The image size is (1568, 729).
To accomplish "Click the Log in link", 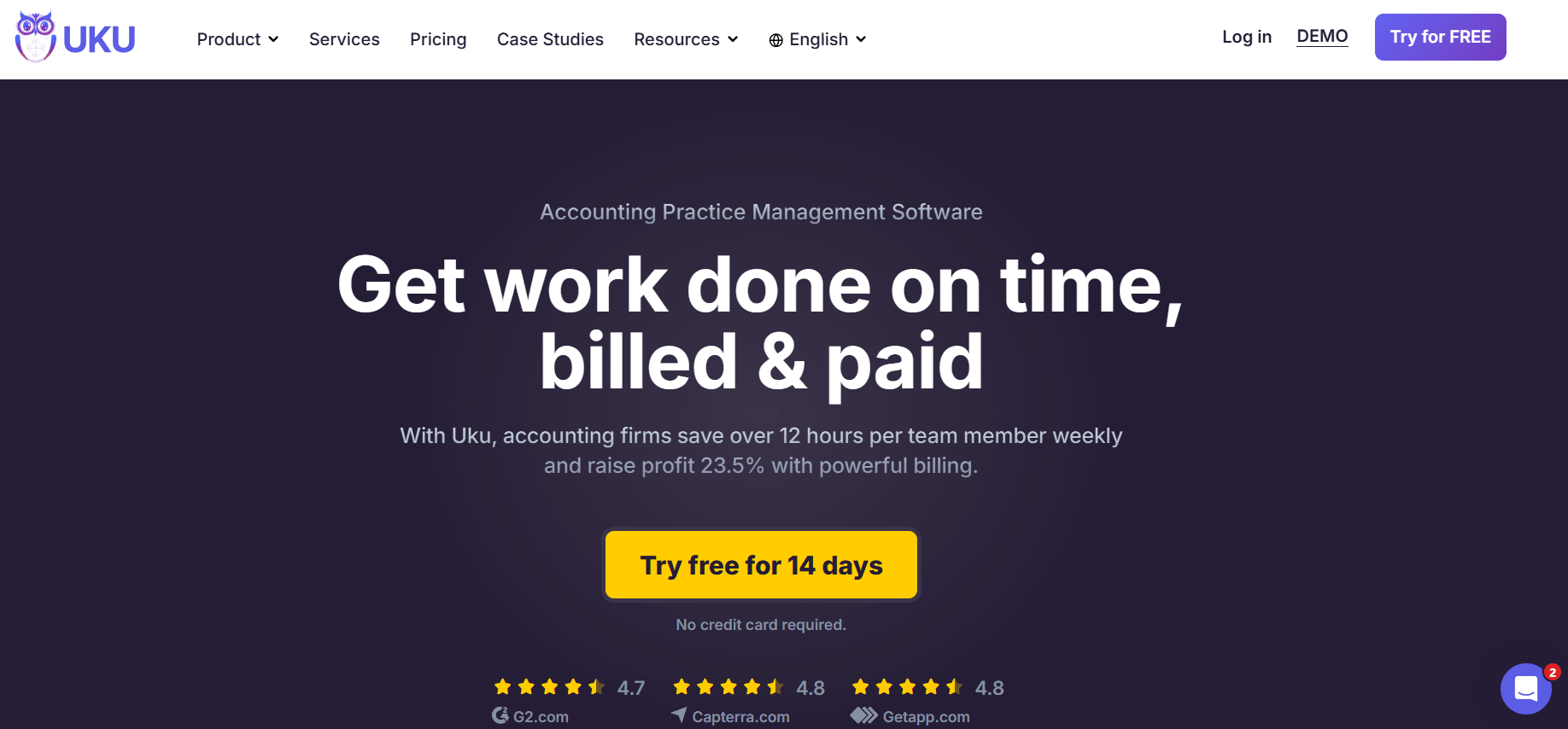I will [1246, 37].
